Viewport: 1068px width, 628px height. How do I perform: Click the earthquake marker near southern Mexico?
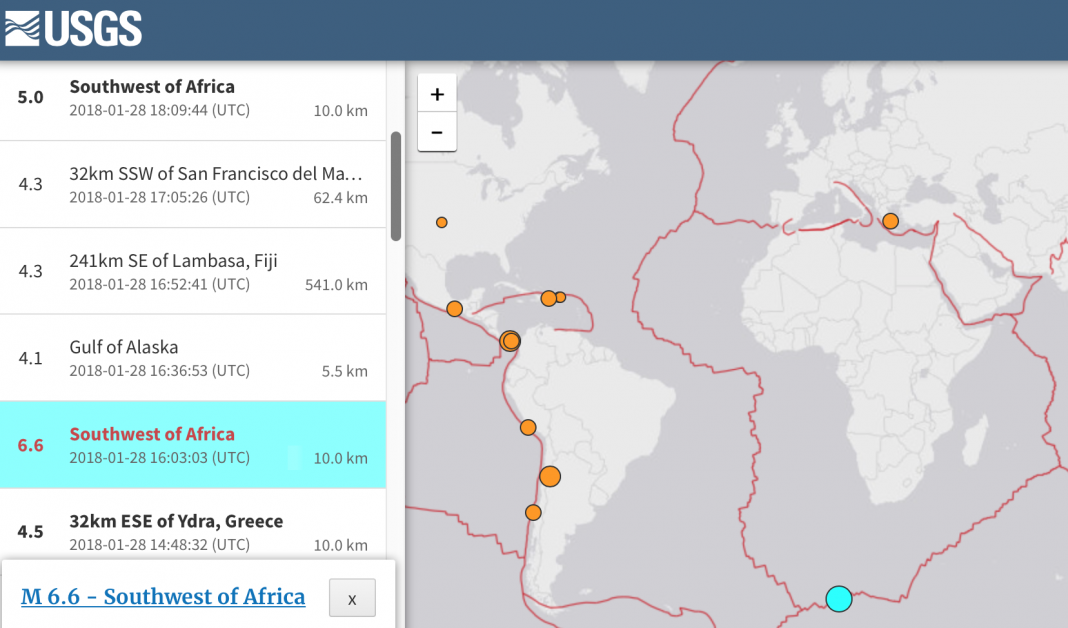click(453, 310)
